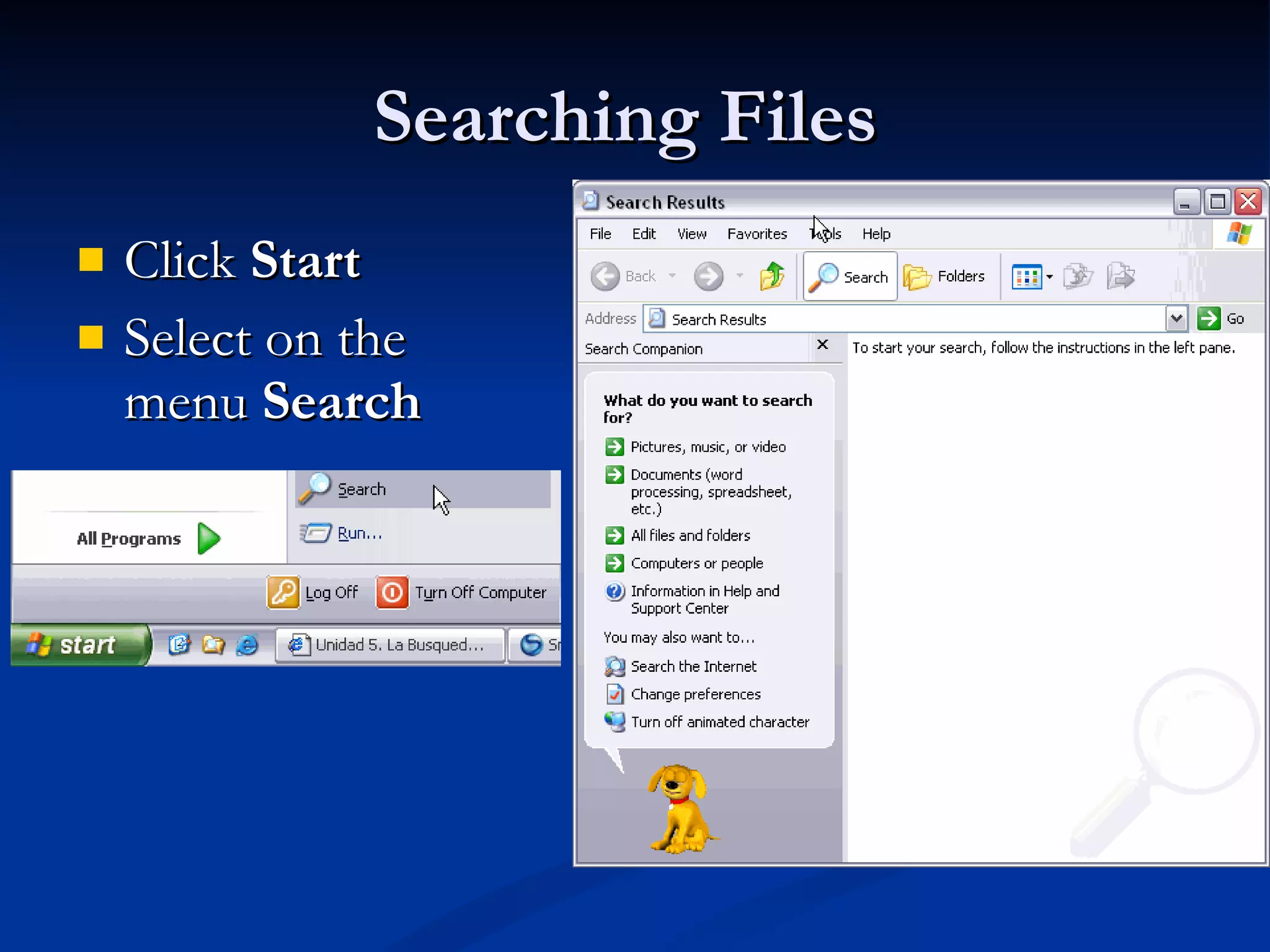Click the Forward arrow toolbar button
1270x952 pixels.
pos(708,276)
